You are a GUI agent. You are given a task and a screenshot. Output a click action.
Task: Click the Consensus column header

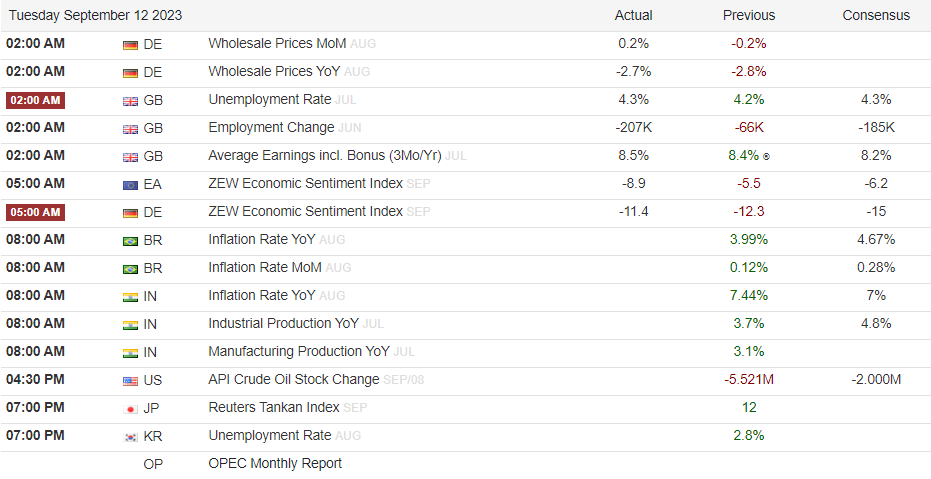point(876,15)
